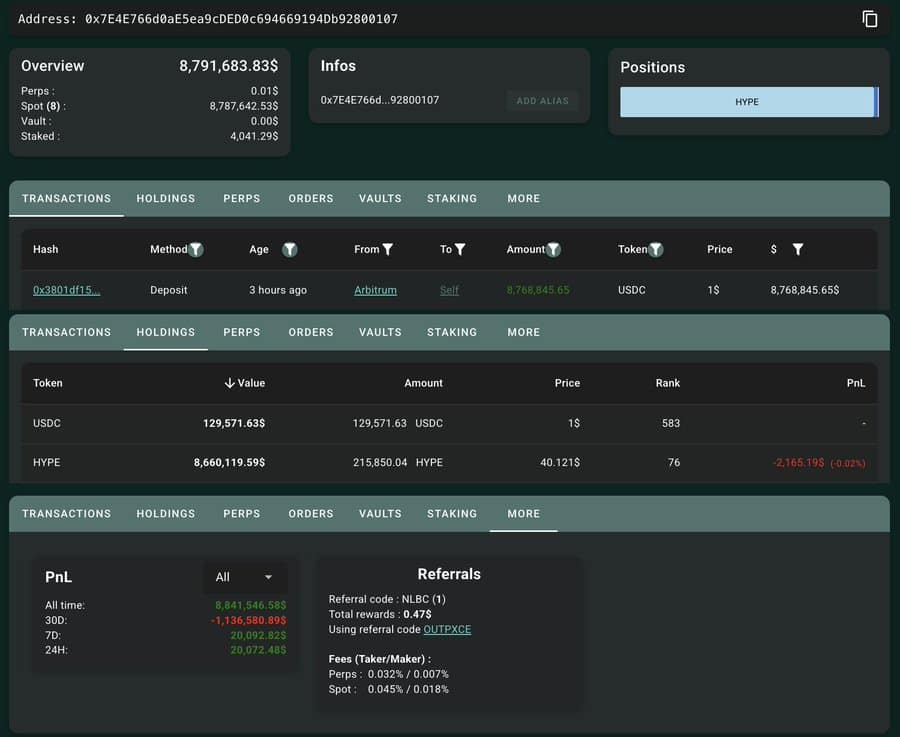Open the Token column filter icon
This screenshot has width=900, height=737.
[x=655, y=249]
